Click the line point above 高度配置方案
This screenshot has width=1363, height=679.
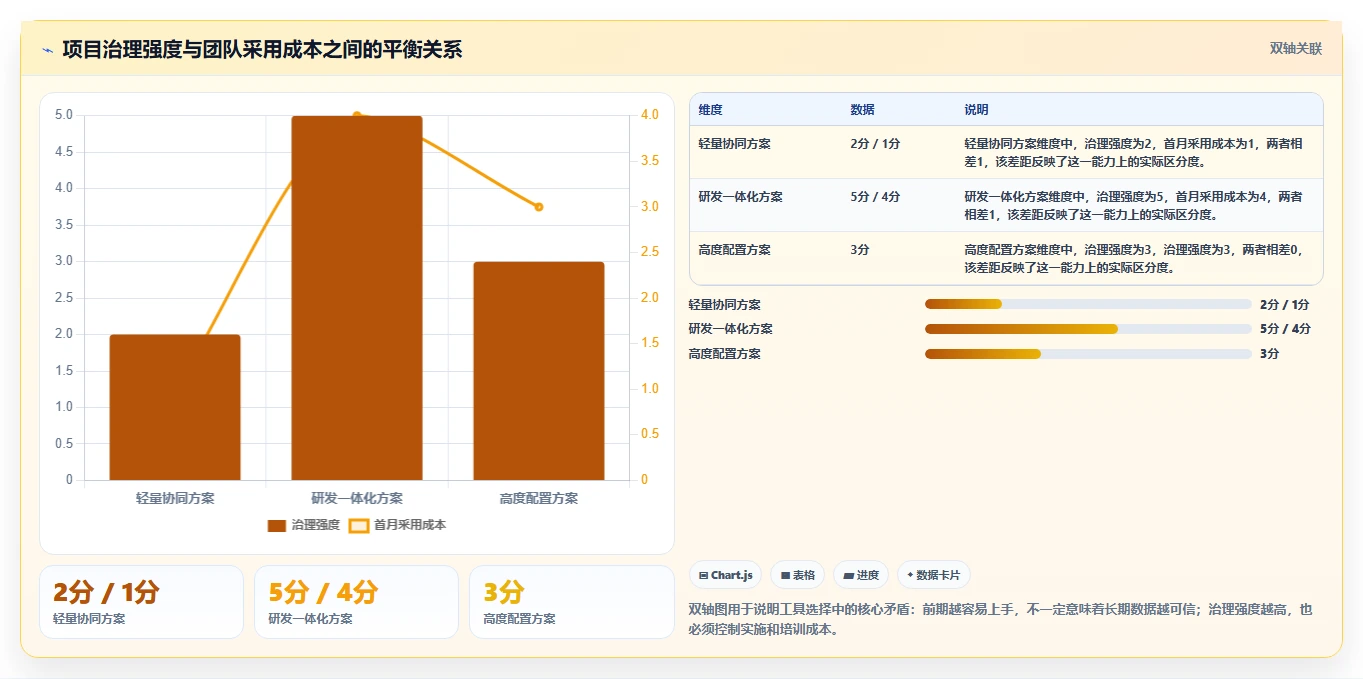539,207
